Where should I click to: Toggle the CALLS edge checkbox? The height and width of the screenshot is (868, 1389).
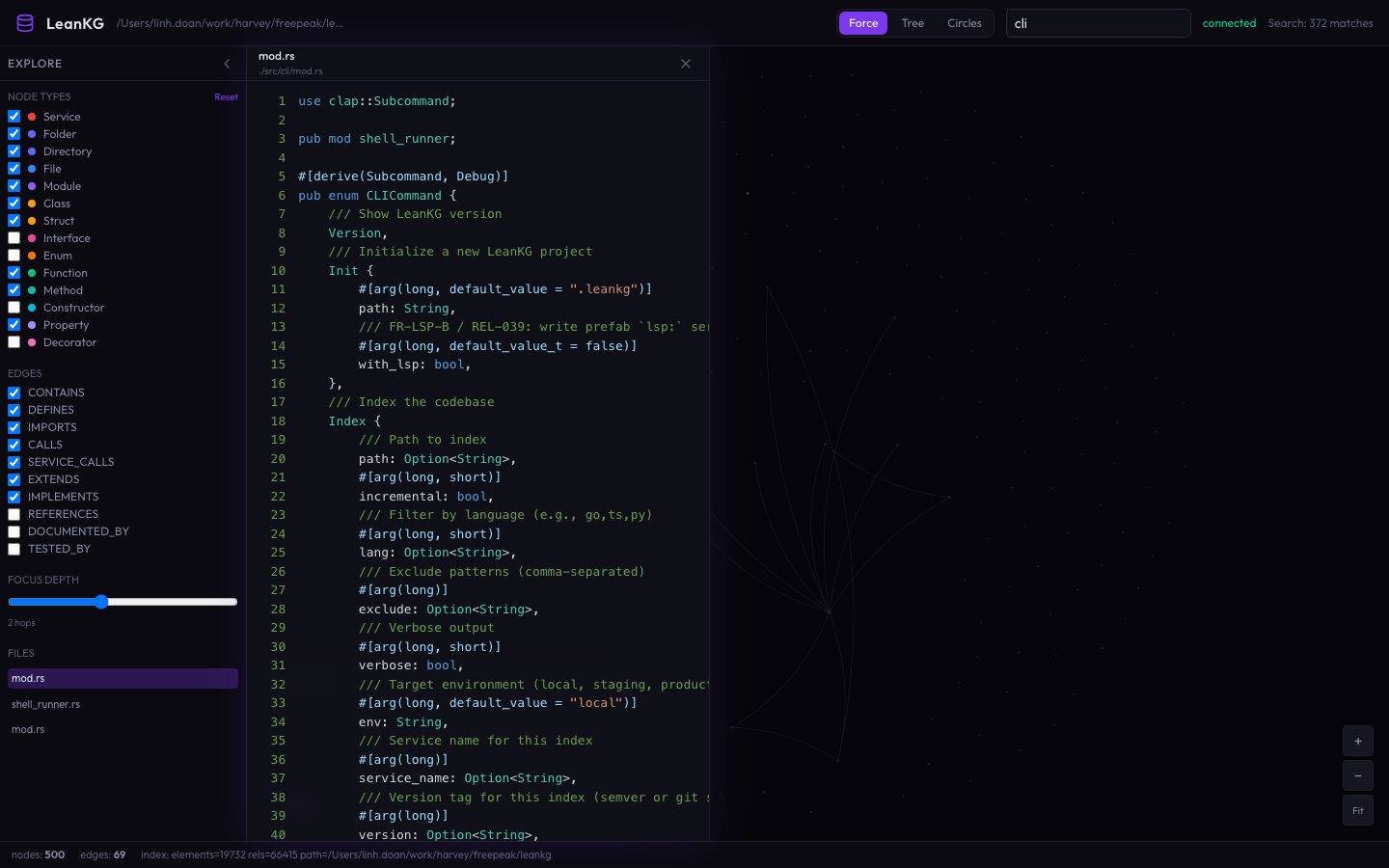(x=14, y=445)
